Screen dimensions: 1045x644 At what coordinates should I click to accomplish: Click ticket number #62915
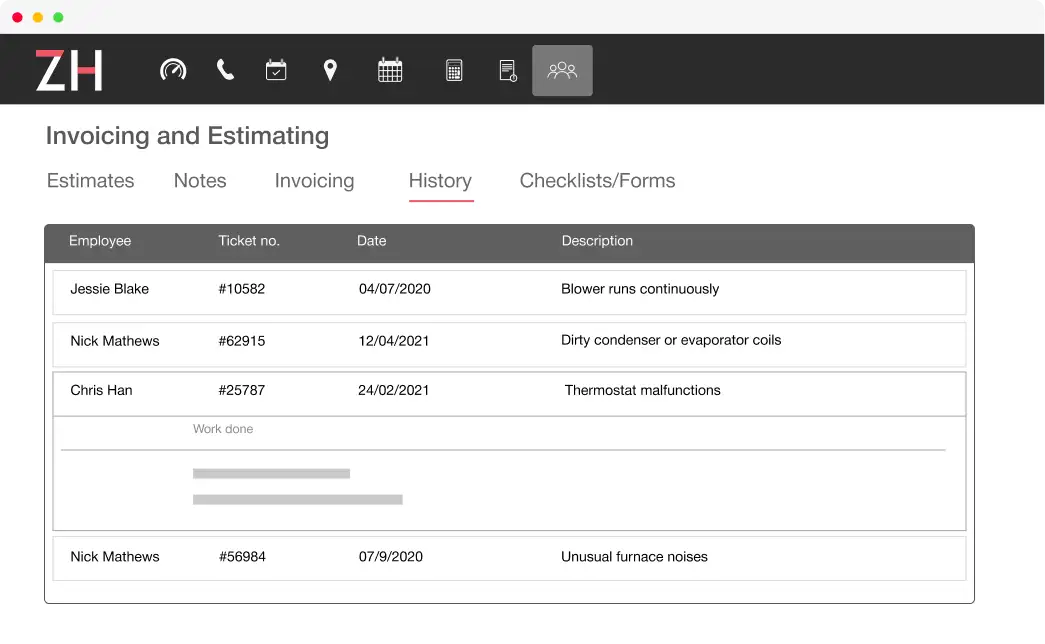point(242,341)
